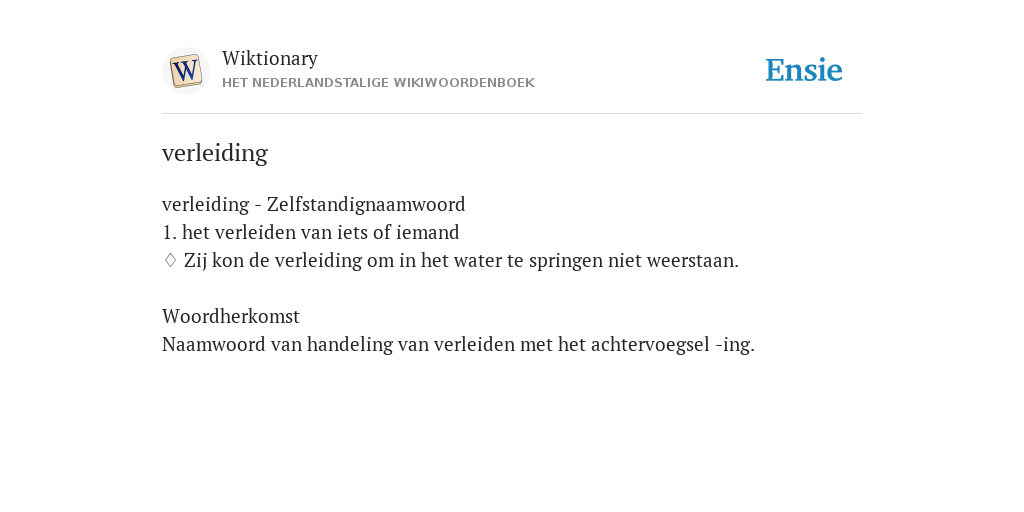Select the subtitle Het Nederlandstalige Wikiwoordenboek
1024x512 pixels.
pyautogui.click(x=378, y=83)
